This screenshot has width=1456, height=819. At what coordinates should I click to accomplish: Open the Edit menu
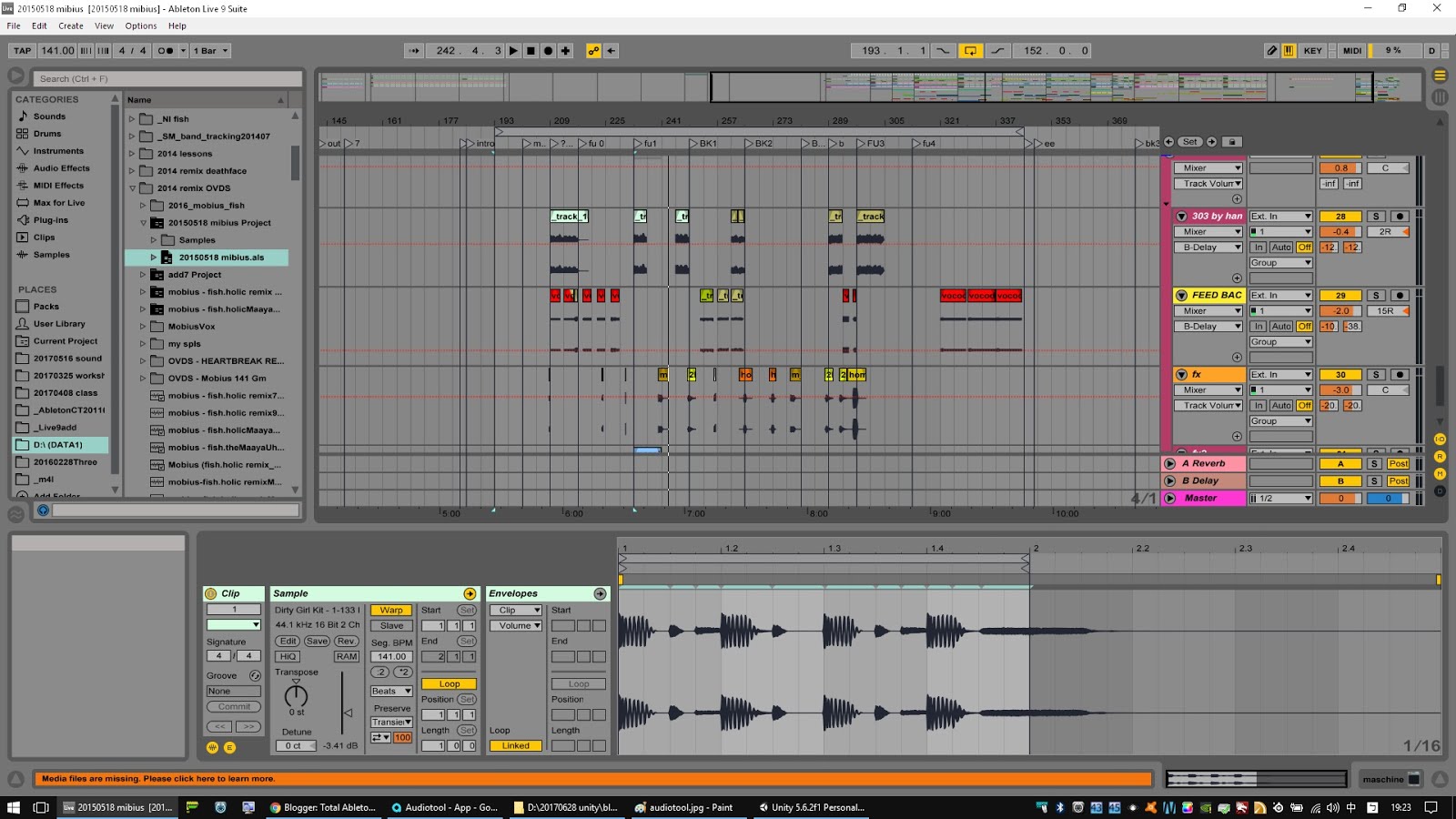click(39, 26)
